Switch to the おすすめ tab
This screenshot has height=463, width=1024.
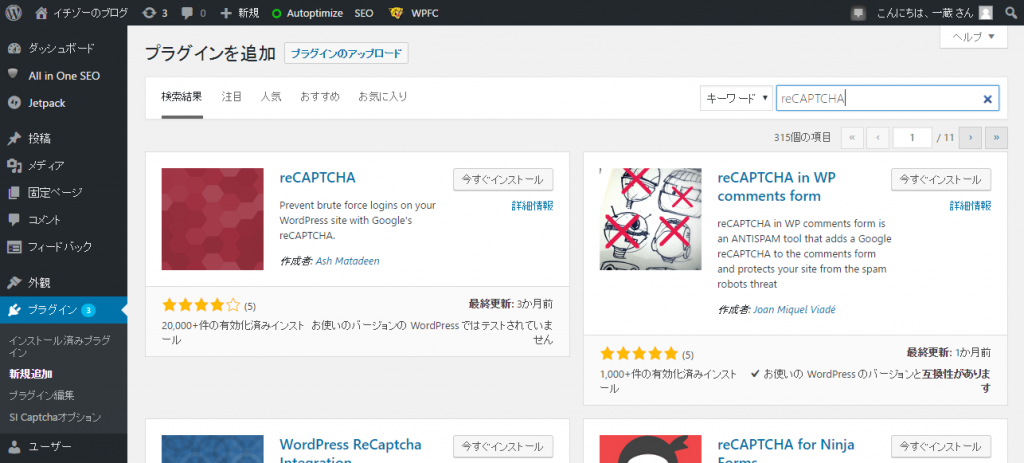click(320, 97)
